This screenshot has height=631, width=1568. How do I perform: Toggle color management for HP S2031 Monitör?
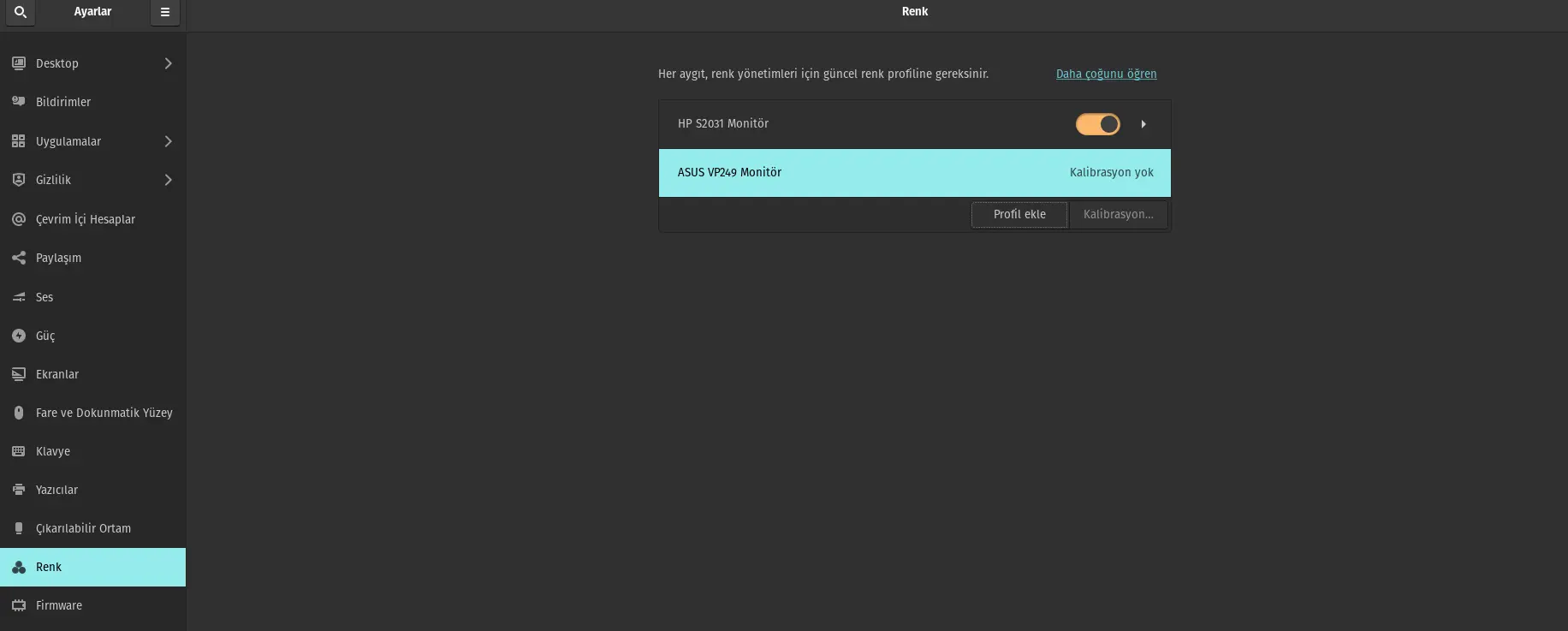(x=1098, y=124)
